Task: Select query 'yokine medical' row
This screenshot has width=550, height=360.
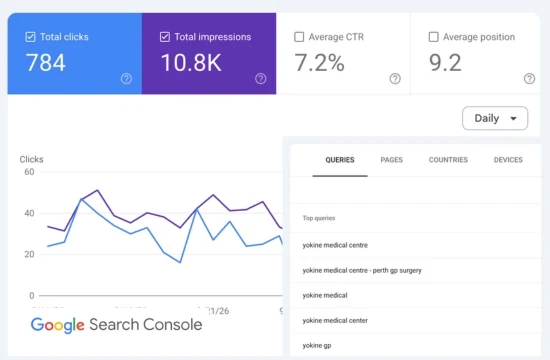Action: (x=415, y=295)
